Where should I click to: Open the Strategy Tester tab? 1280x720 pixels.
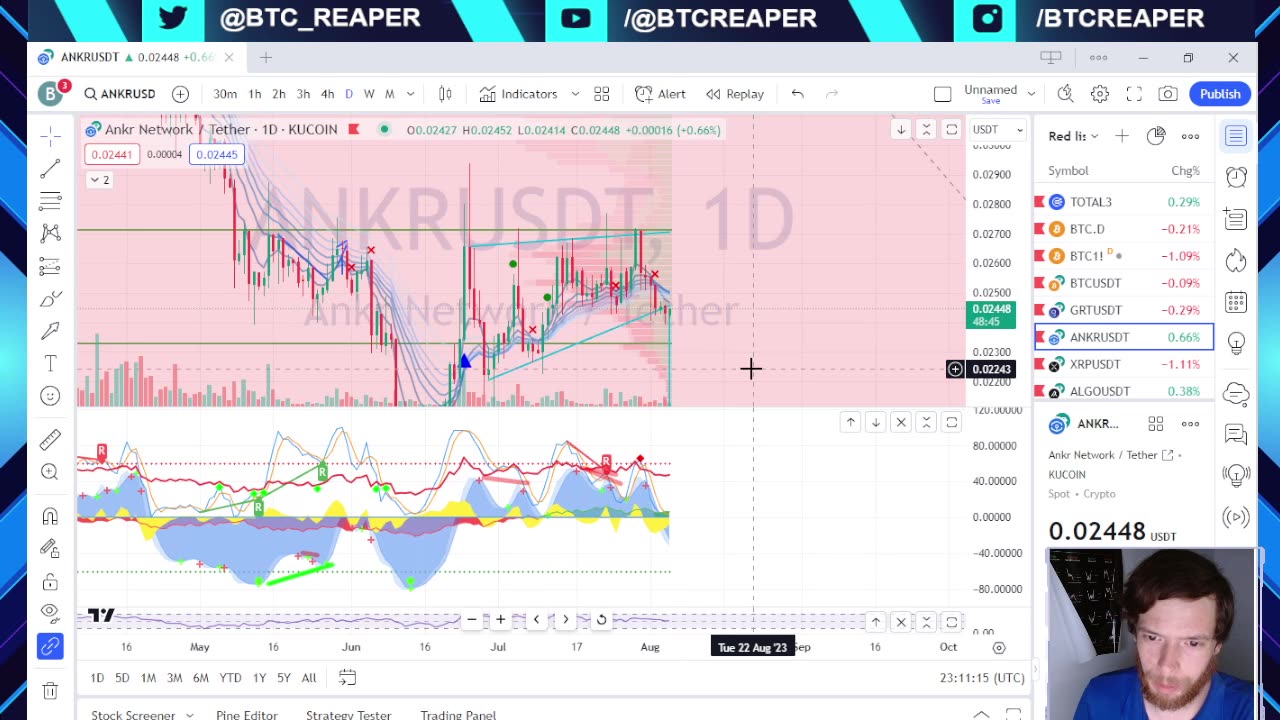[x=348, y=715]
